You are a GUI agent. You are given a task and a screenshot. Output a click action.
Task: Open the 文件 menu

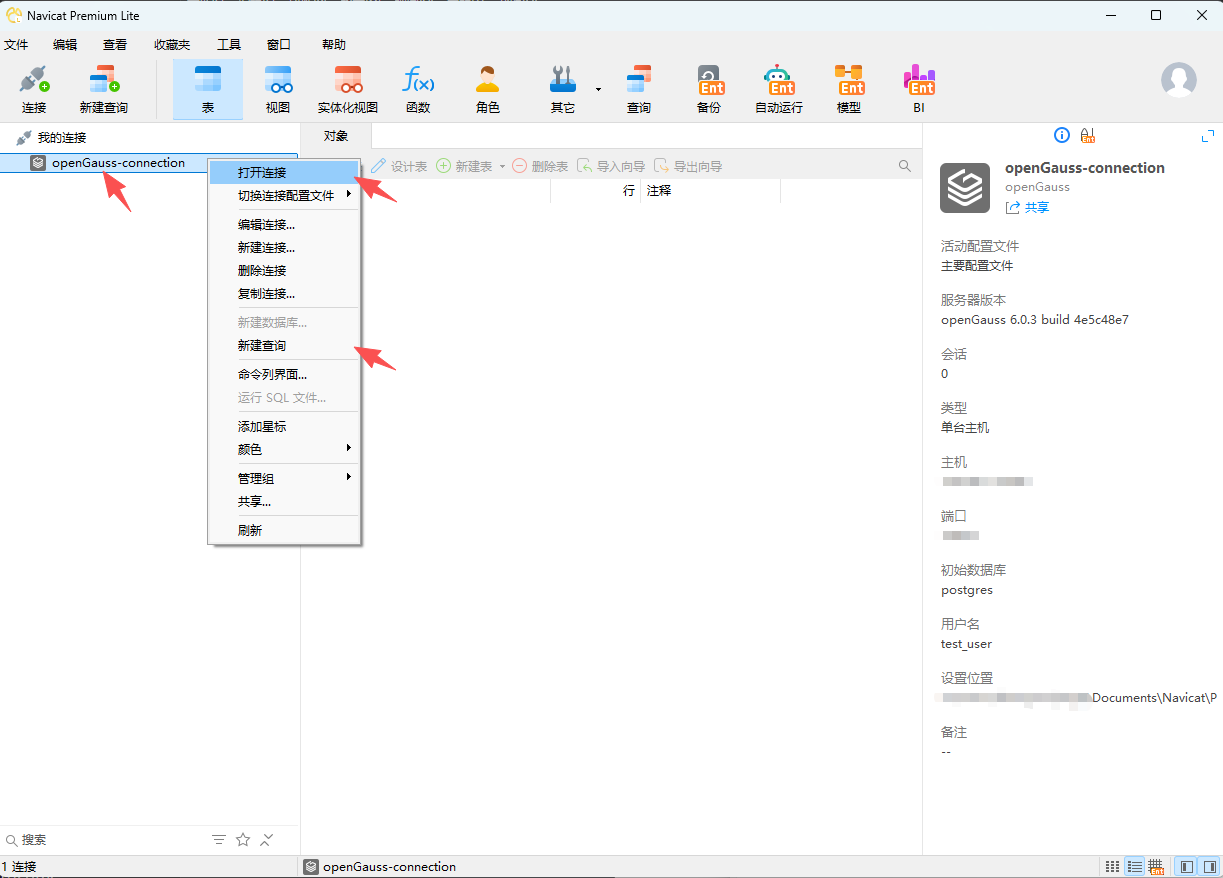(16, 45)
